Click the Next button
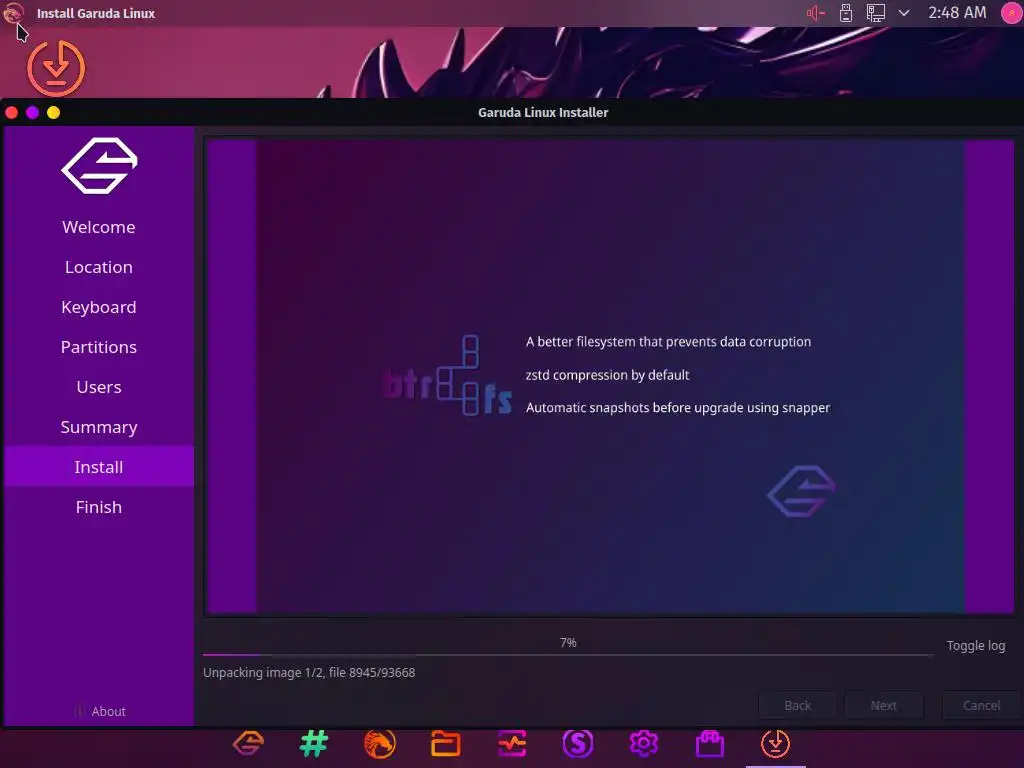The image size is (1024, 768). (x=884, y=705)
